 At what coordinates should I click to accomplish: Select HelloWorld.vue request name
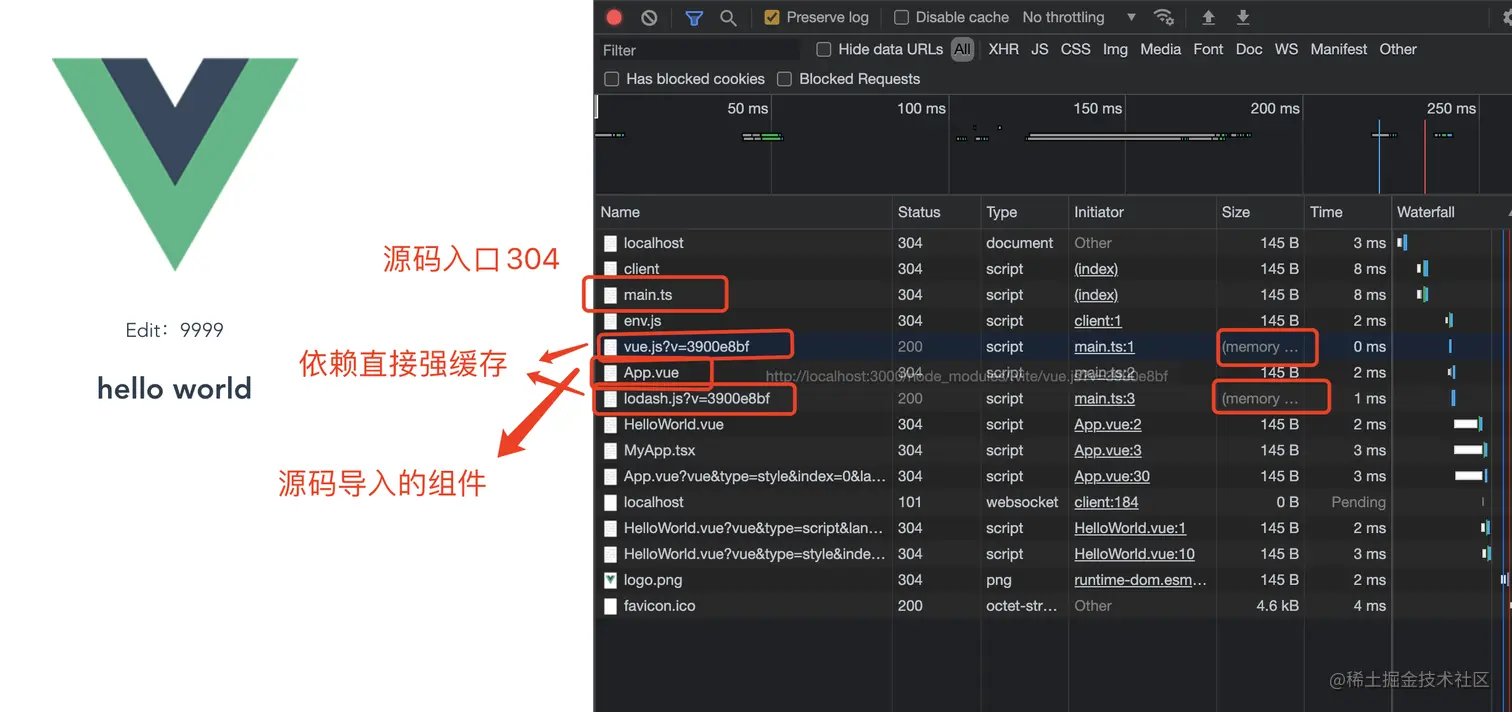(x=673, y=424)
